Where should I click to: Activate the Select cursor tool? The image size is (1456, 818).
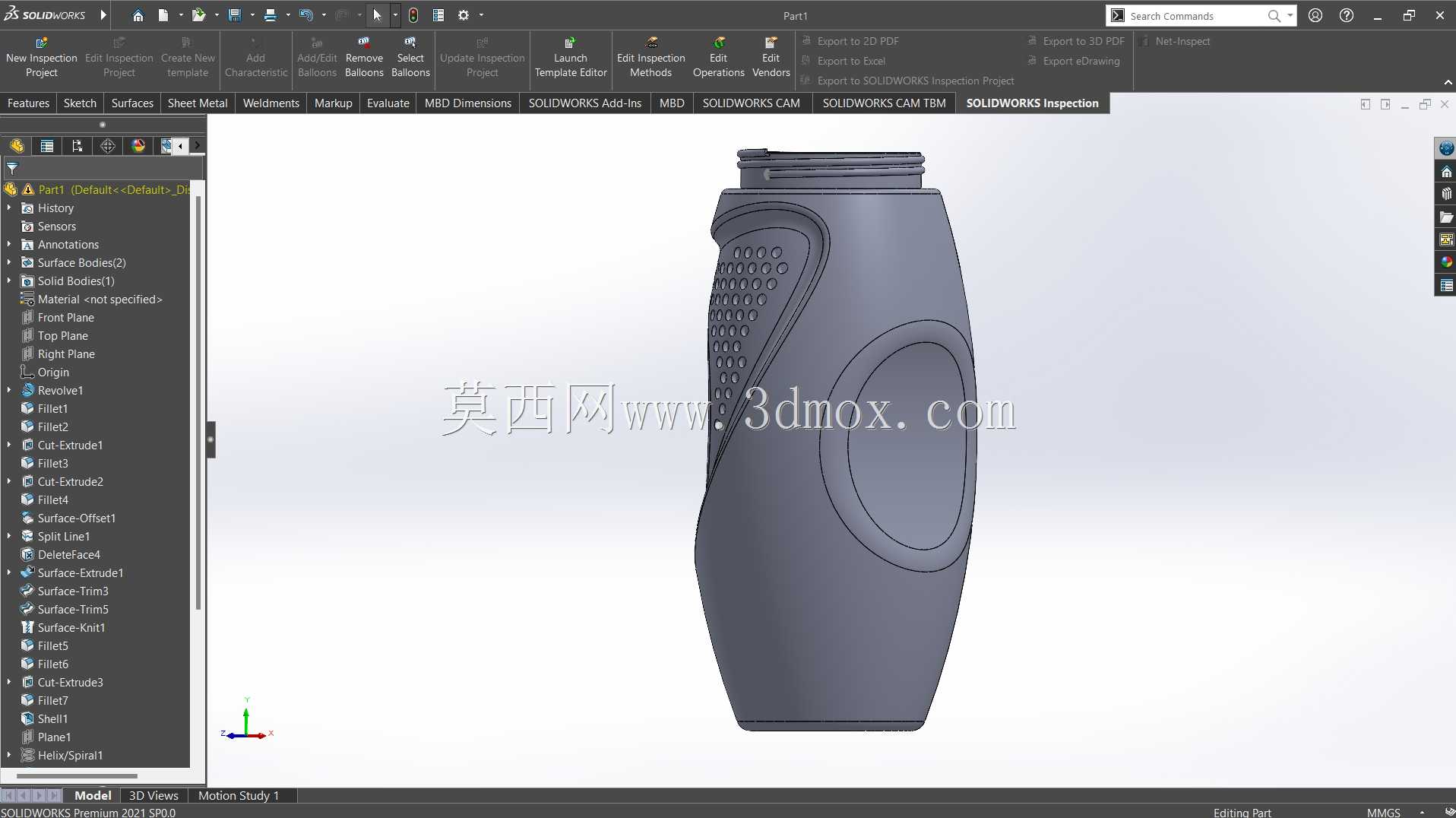pos(378,15)
